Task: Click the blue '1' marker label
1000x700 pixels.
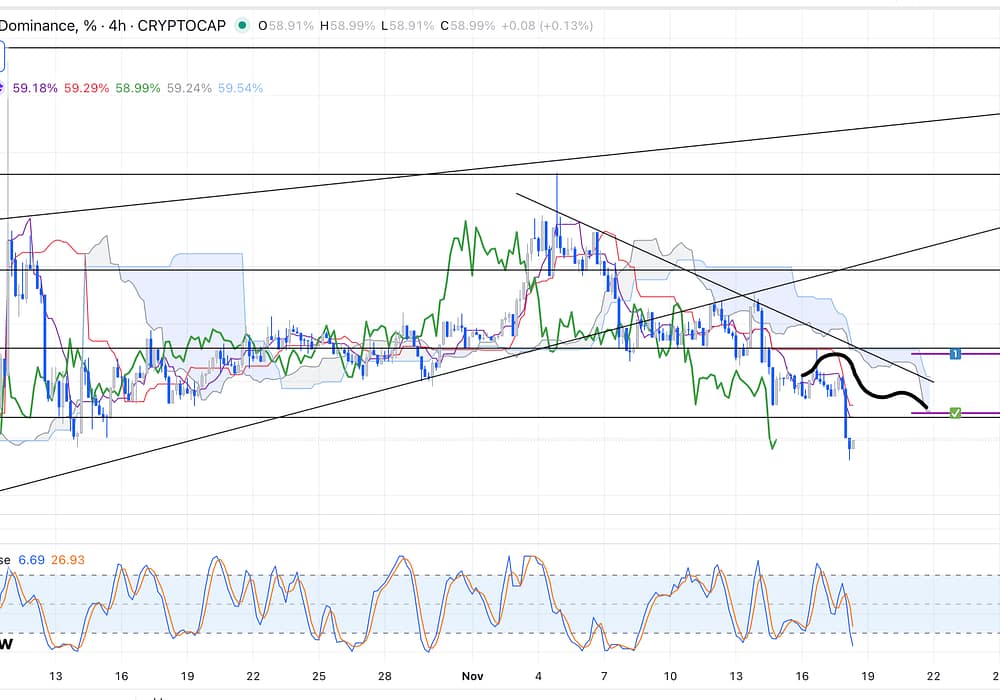Action: (x=955, y=354)
